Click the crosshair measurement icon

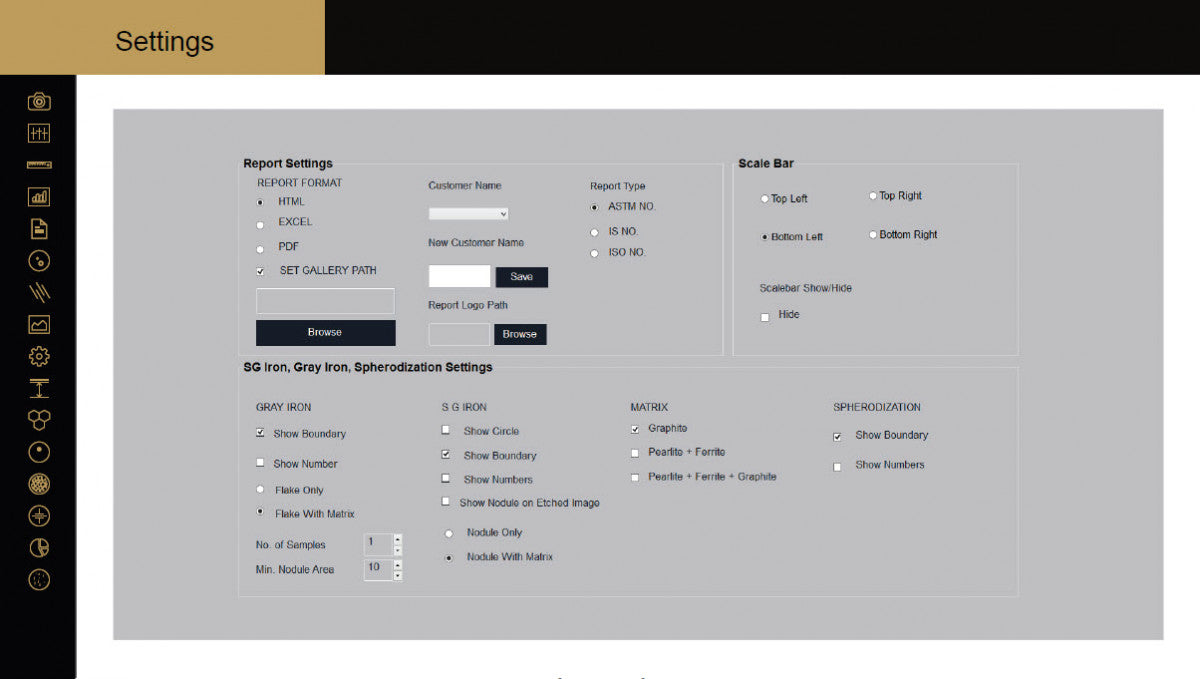(x=38, y=515)
